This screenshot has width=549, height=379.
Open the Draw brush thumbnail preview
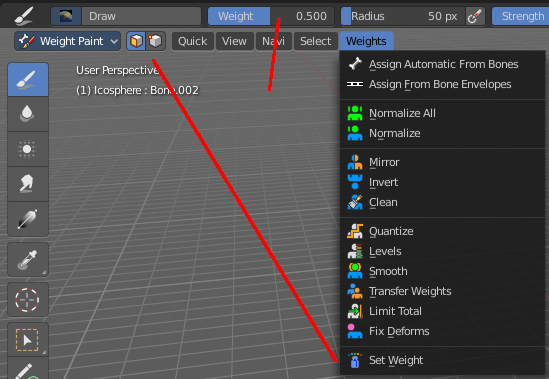pyautogui.click(x=66, y=16)
